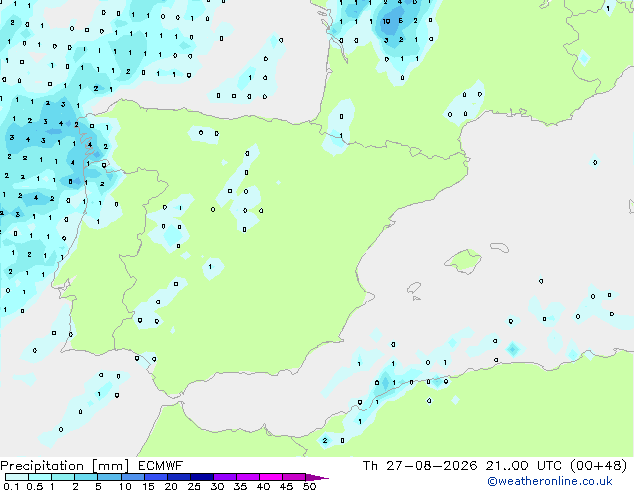Select the 5–10 mm light blue swatch
The width and height of the screenshot is (634, 490).
pyautogui.click(x=110, y=477)
